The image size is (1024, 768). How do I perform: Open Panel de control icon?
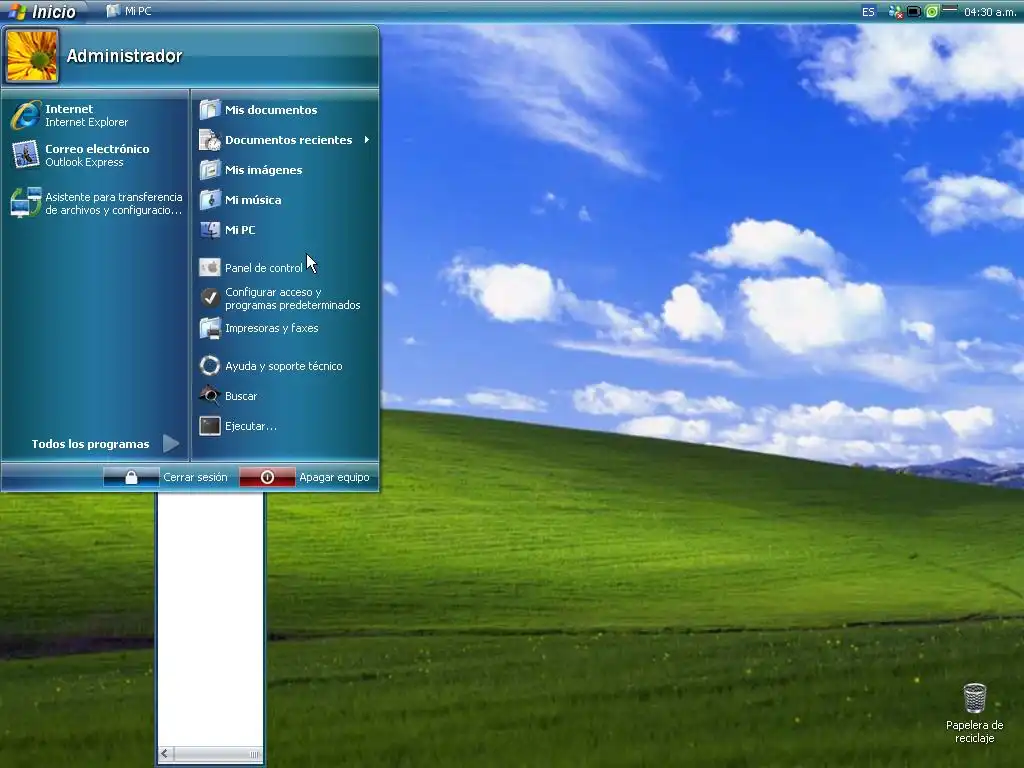click(210, 268)
